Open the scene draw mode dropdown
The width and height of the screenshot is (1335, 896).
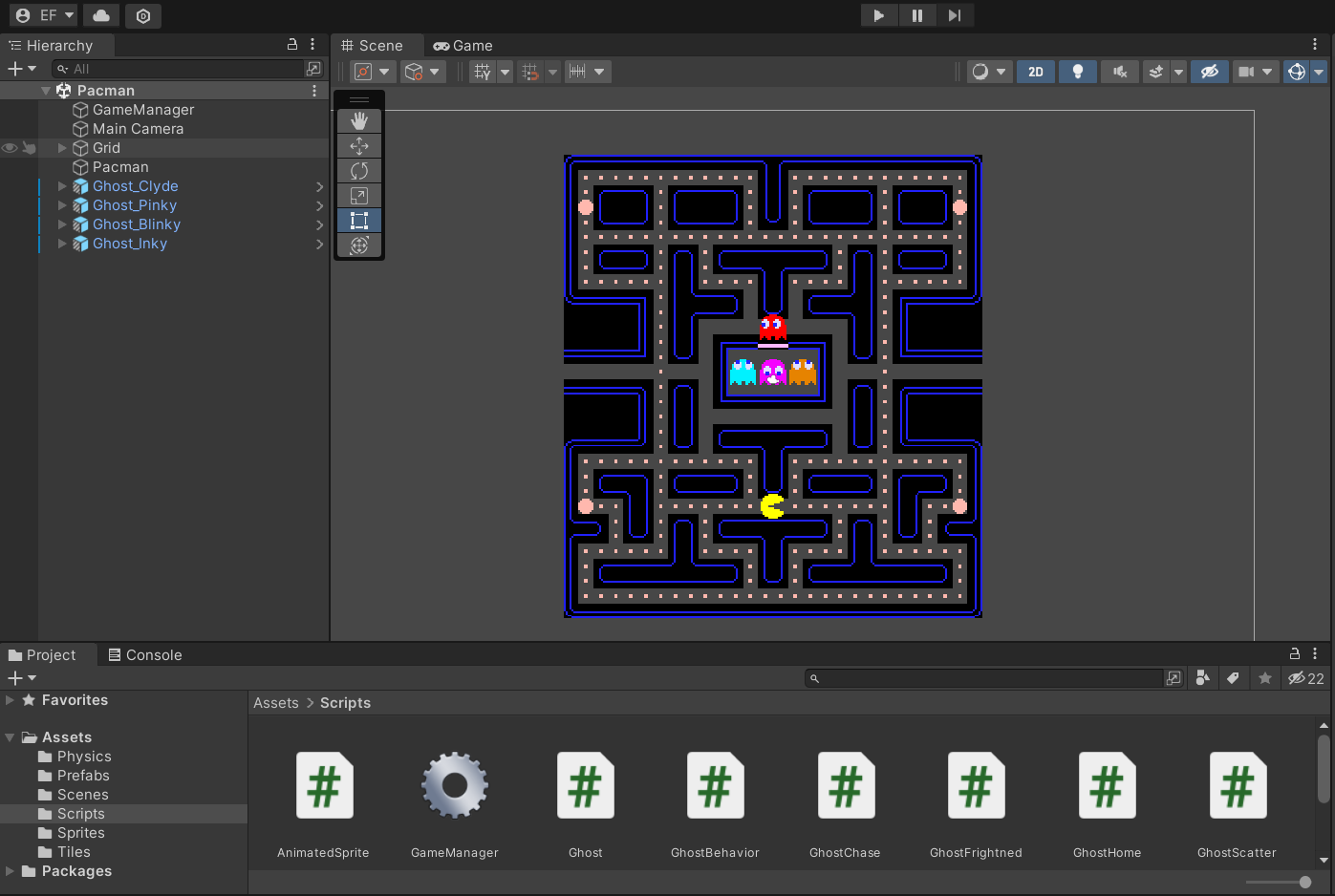coord(989,72)
